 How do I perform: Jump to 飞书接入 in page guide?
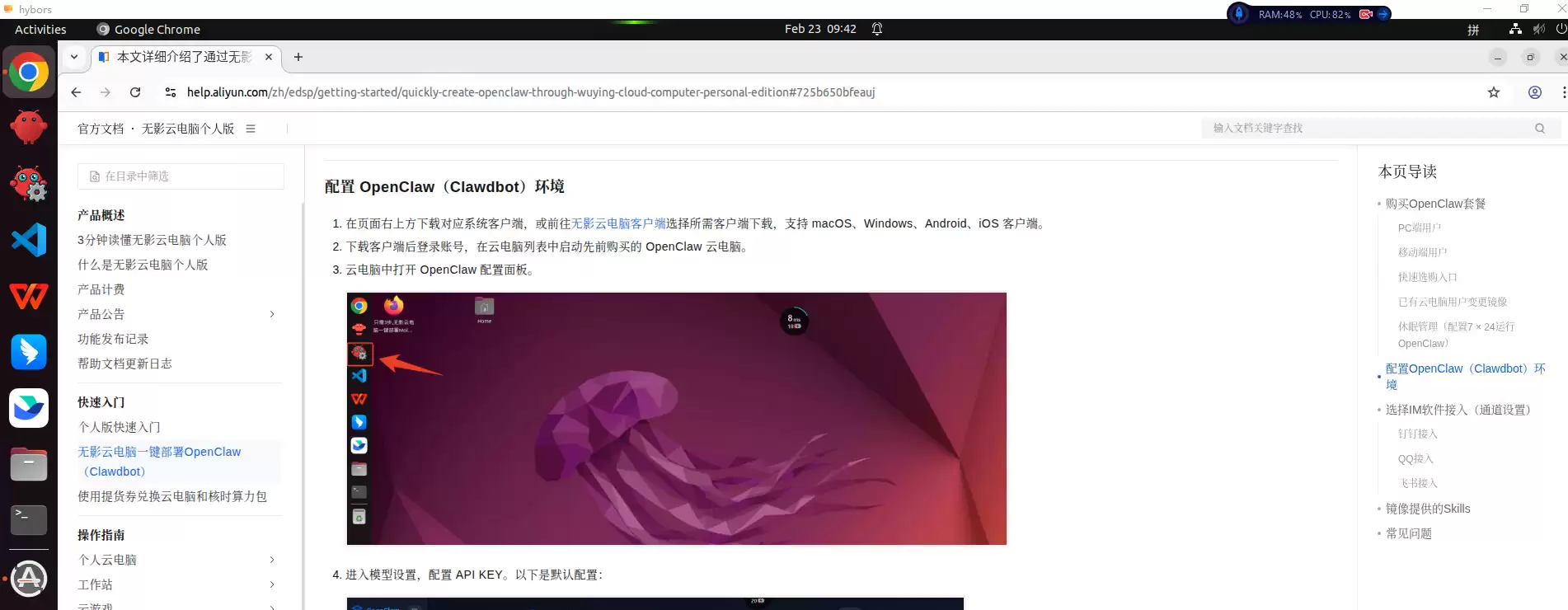pyautogui.click(x=1417, y=483)
